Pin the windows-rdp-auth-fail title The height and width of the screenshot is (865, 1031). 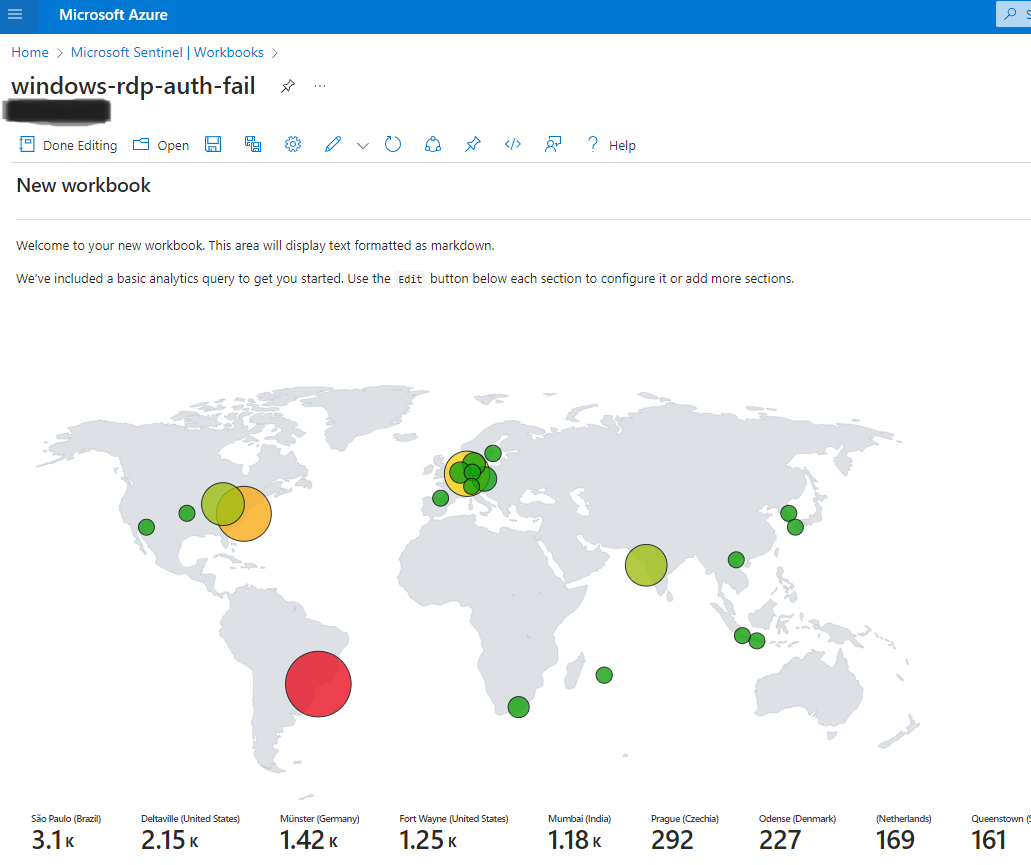(288, 86)
